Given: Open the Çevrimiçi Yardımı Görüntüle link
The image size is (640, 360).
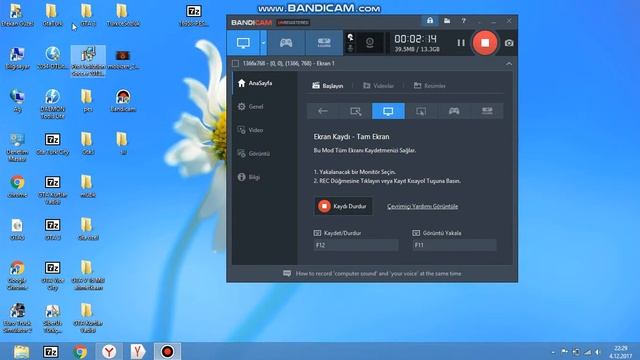Looking at the screenshot, I should [422, 207].
